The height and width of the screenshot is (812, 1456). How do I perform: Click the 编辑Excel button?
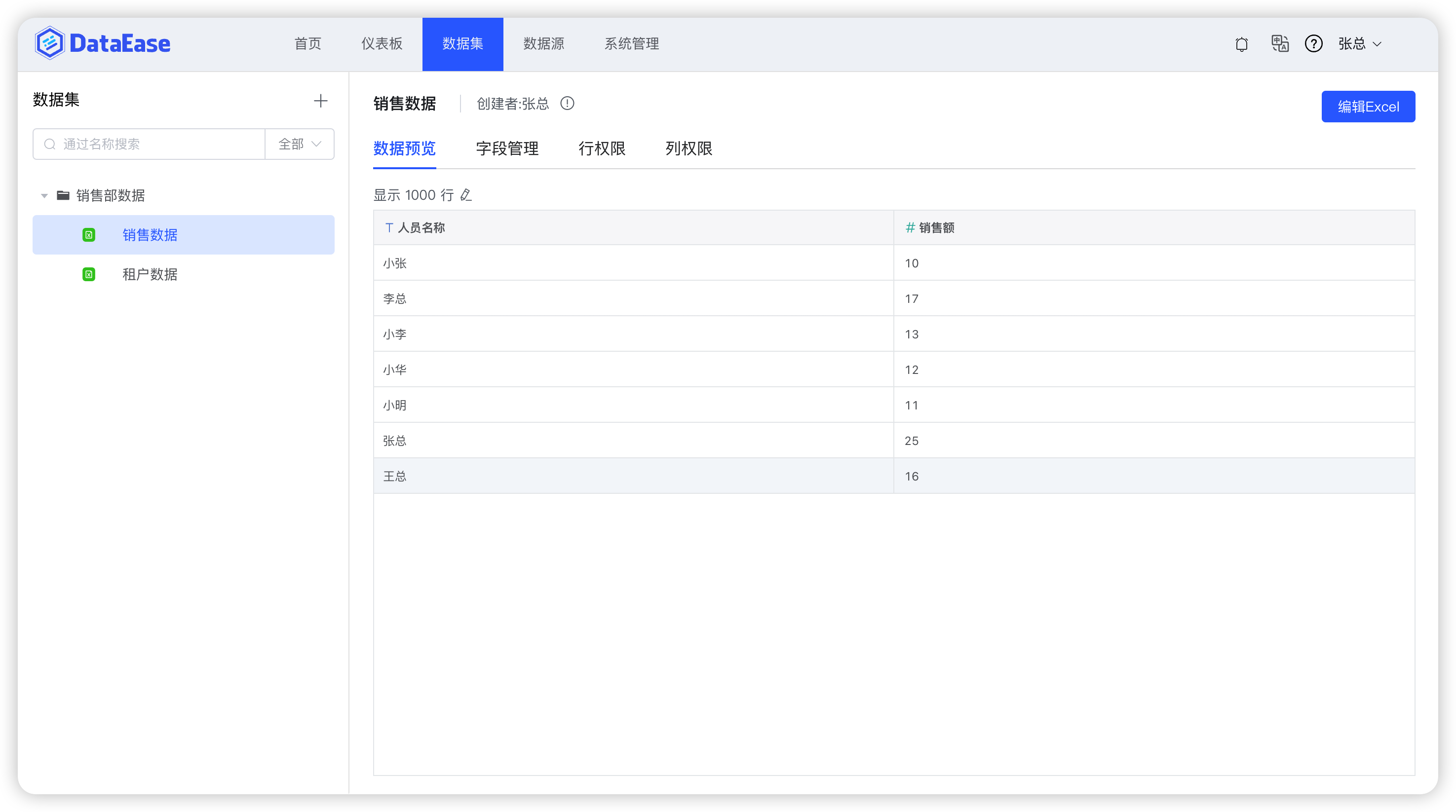[x=1368, y=106]
